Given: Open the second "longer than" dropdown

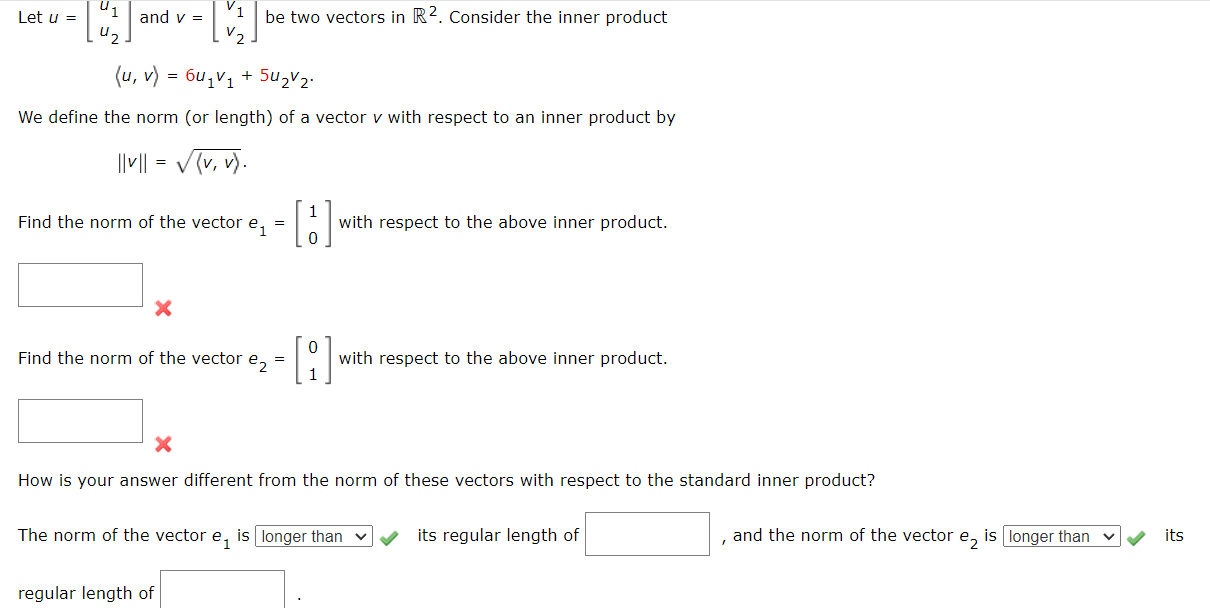Looking at the screenshot, I should point(1061,536).
